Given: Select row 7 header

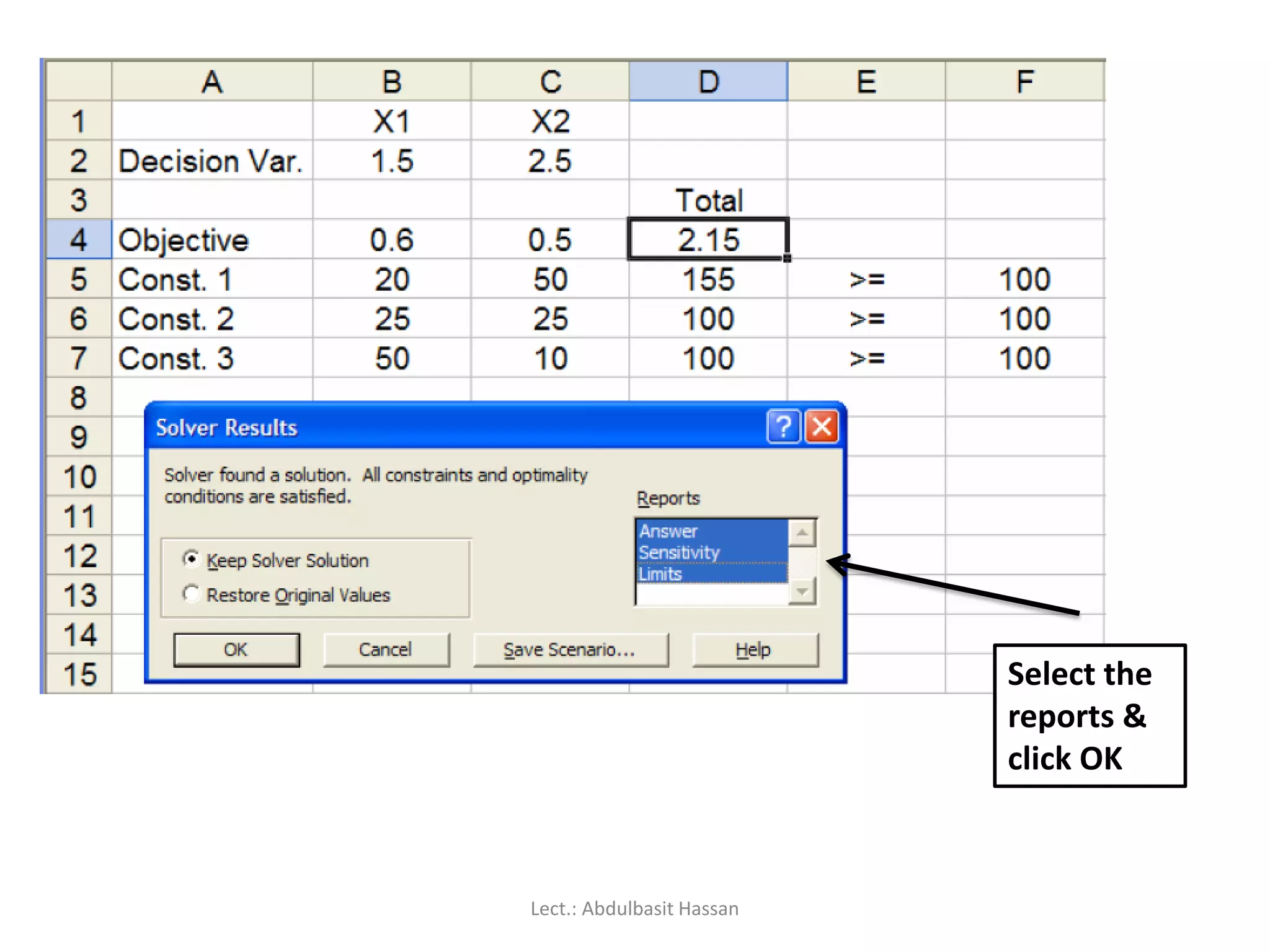Looking at the screenshot, I should [x=79, y=358].
